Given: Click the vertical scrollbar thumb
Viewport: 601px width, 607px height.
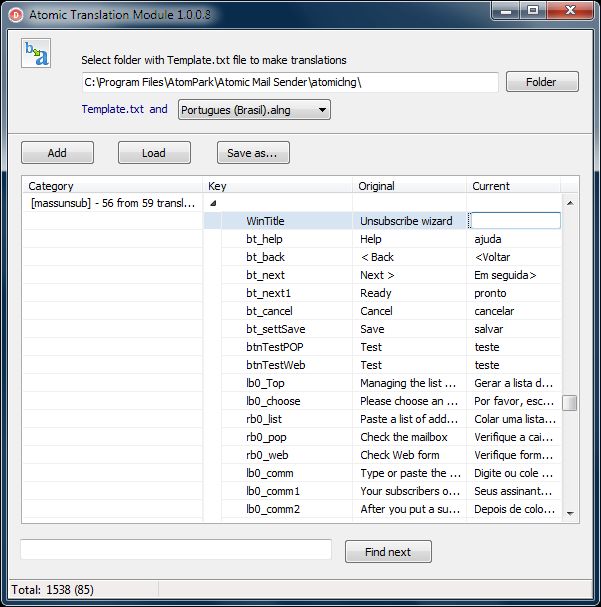Looking at the screenshot, I should (570, 402).
